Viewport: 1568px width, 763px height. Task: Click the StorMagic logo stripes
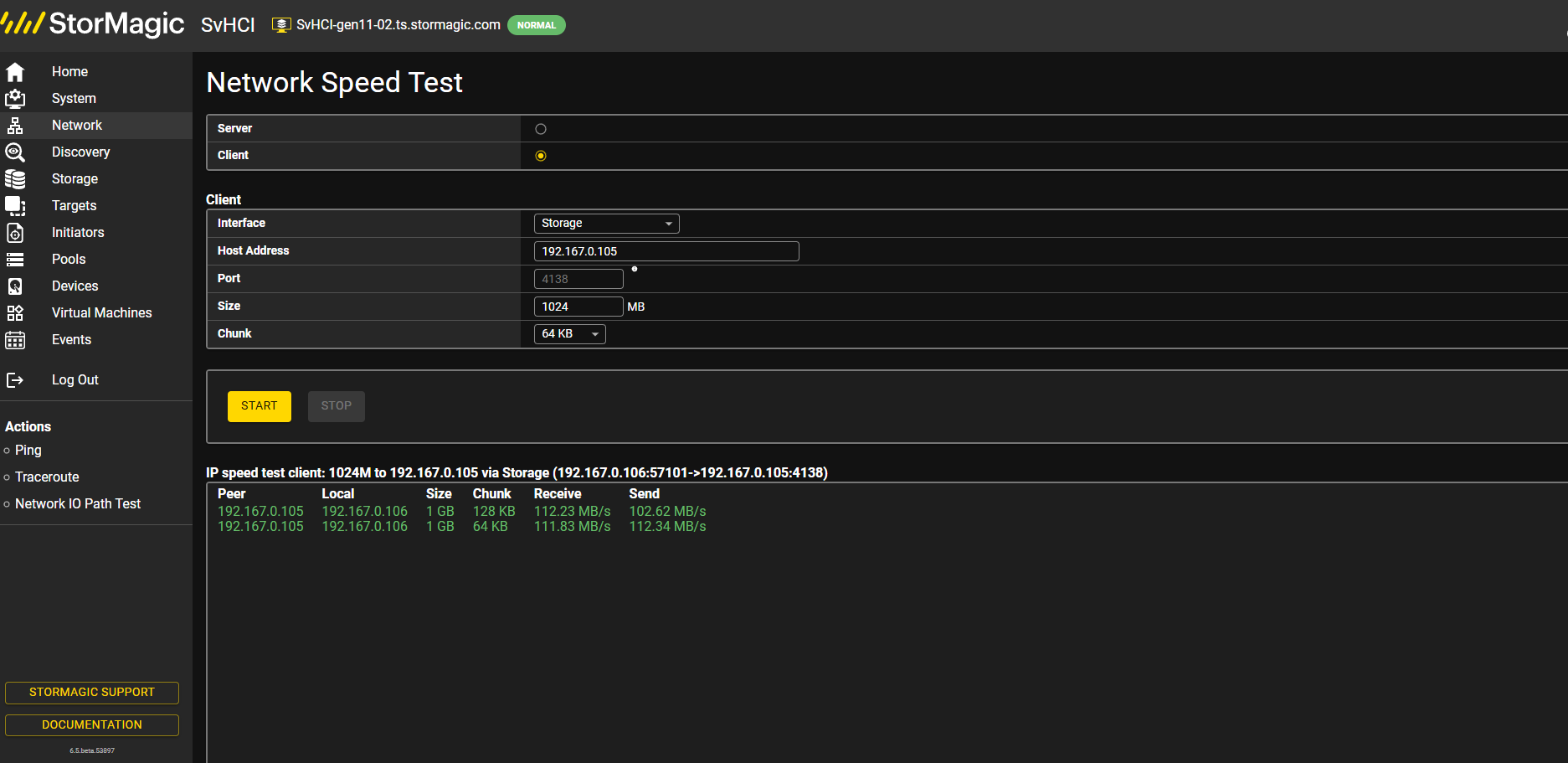(x=23, y=23)
